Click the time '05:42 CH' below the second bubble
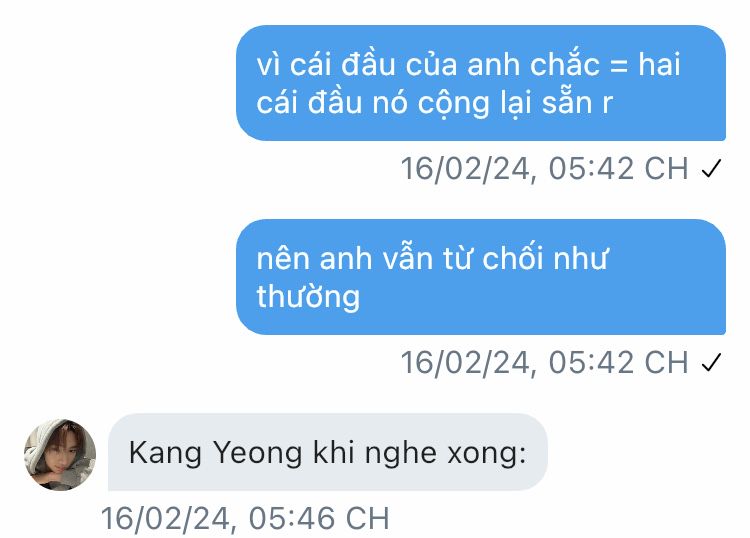The width and height of the screenshot is (750, 538). [618, 362]
